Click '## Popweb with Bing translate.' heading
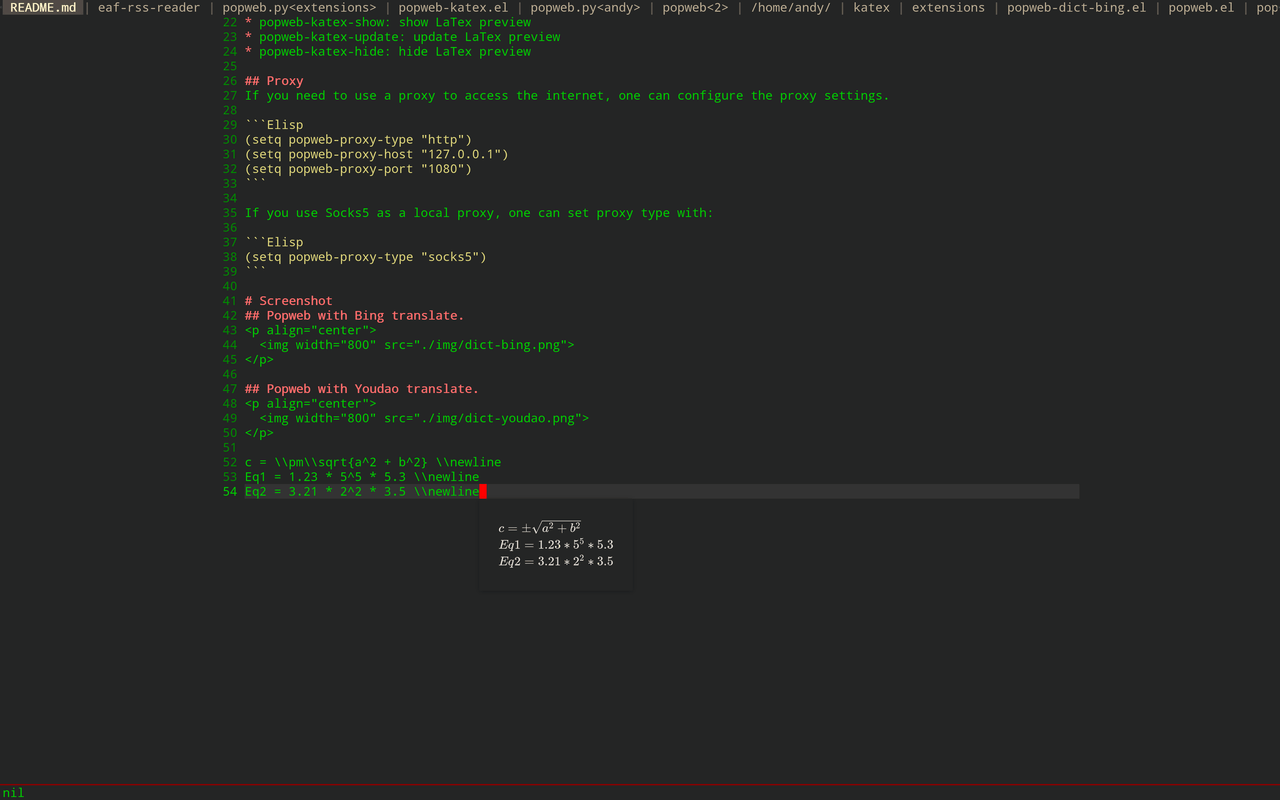Screen dimensions: 1280x800 point(355,316)
